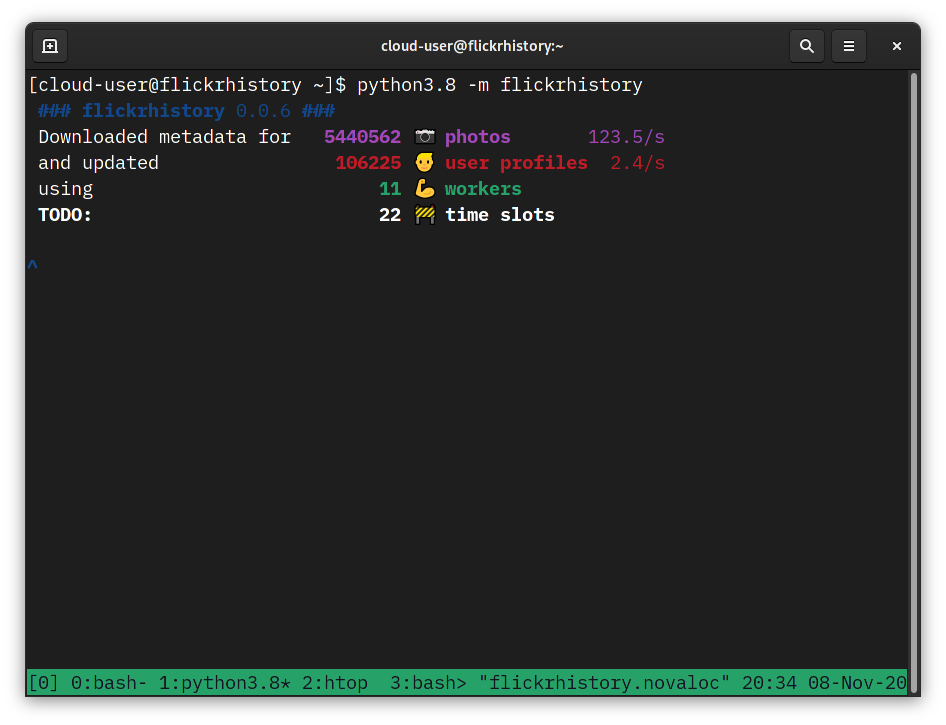Click the purple "photos" label
Viewport: 946px width, 725px height.
pyautogui.click(x=478, y=137)
